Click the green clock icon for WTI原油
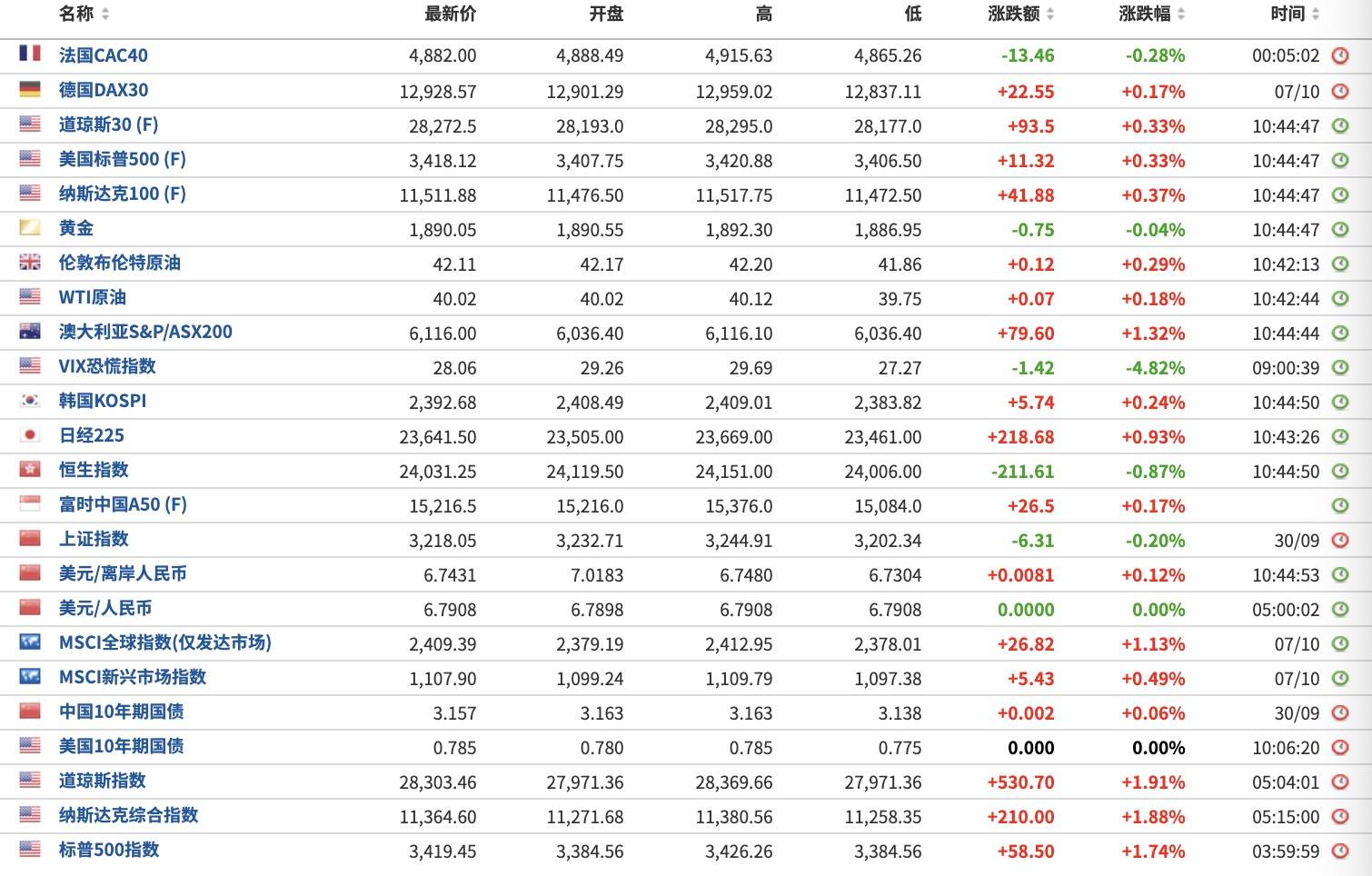The width and height of the screenshot is (1372, 876). 1340,298
